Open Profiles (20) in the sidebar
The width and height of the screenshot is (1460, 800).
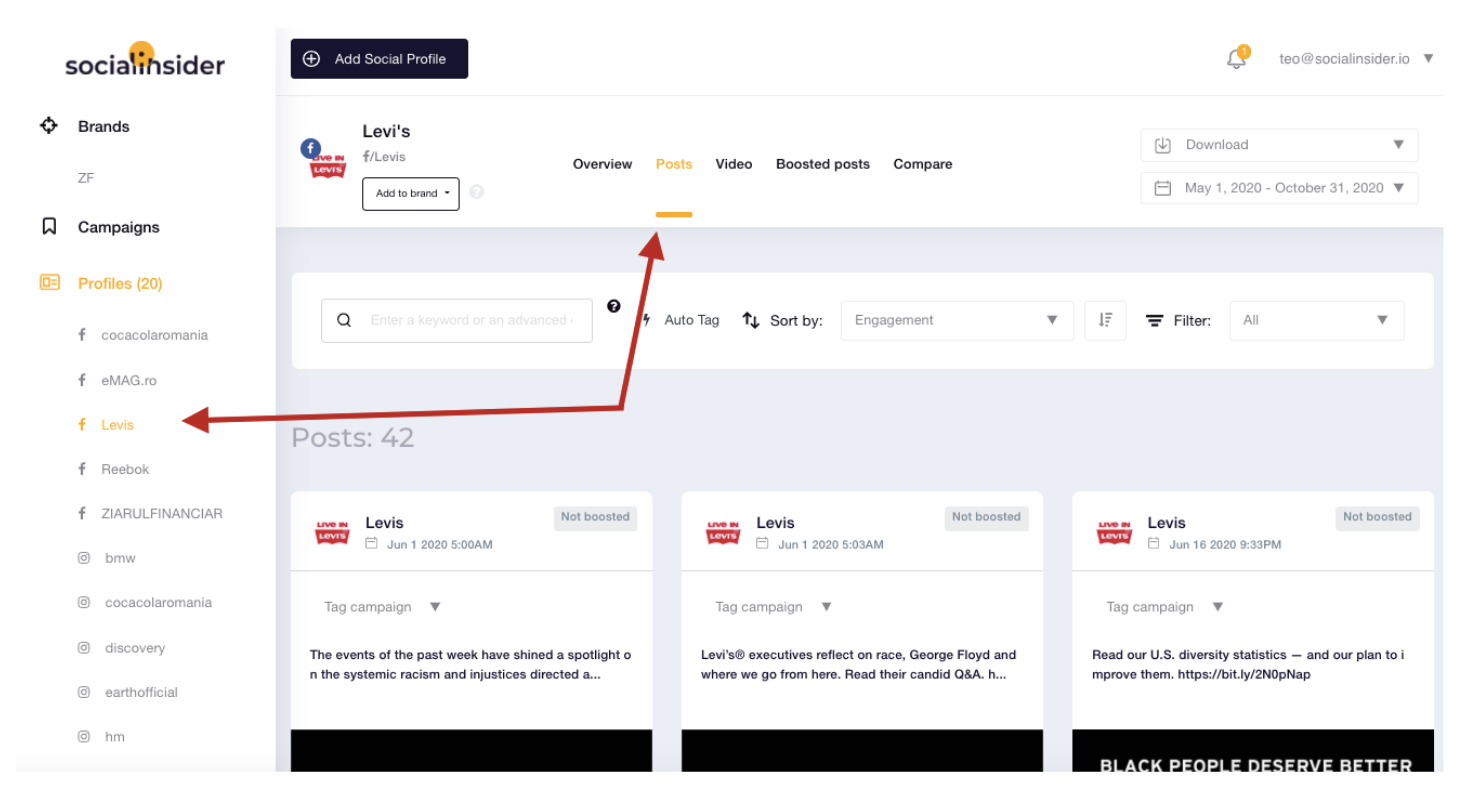120,283
